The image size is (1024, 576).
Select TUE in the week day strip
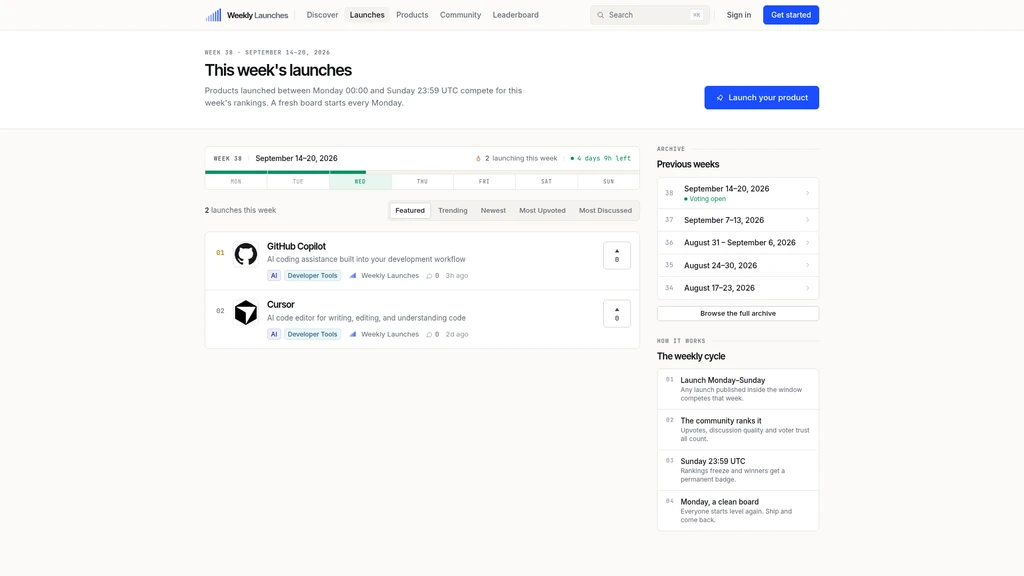[298, 182]
